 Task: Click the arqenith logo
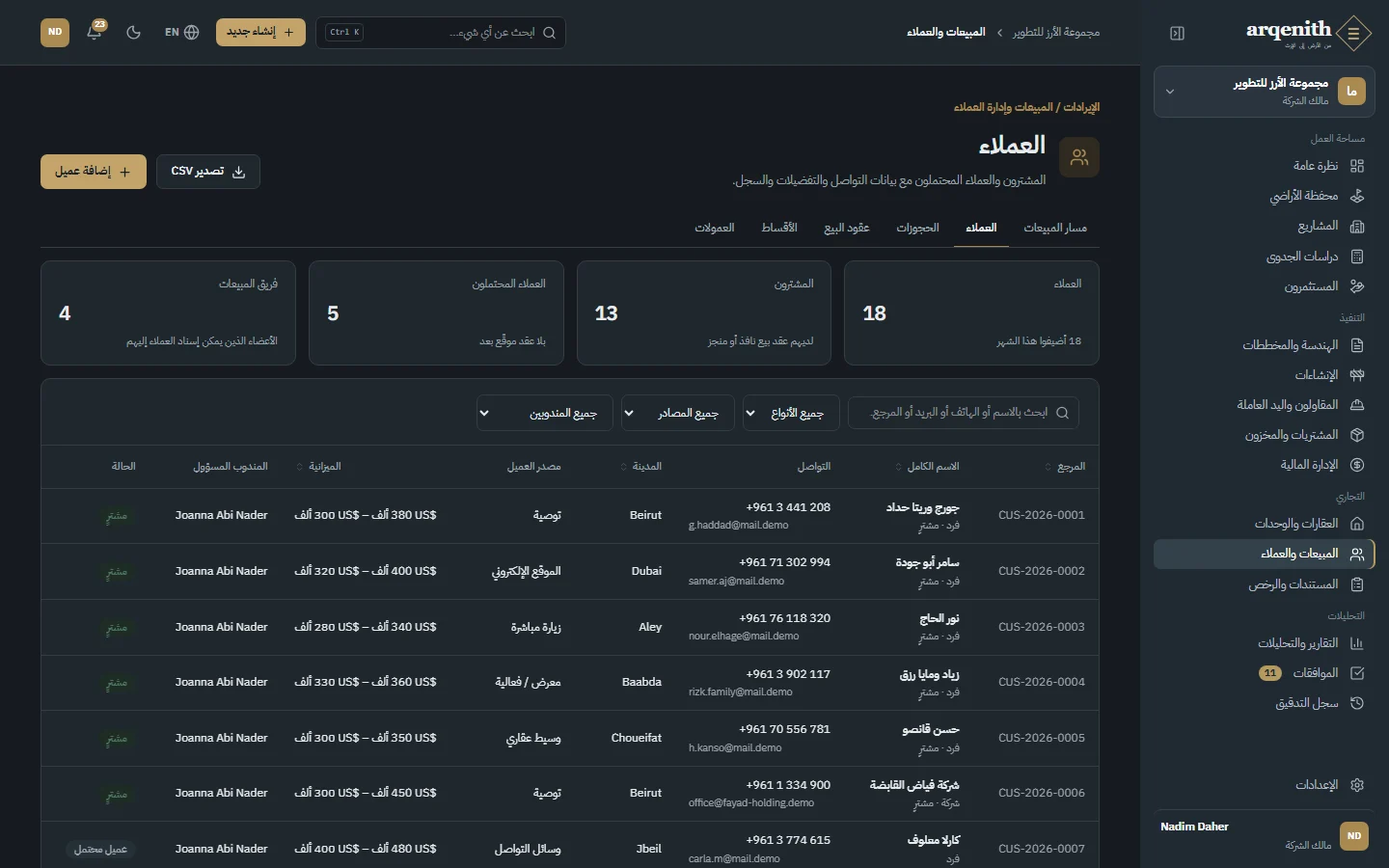pos(1307,33)
